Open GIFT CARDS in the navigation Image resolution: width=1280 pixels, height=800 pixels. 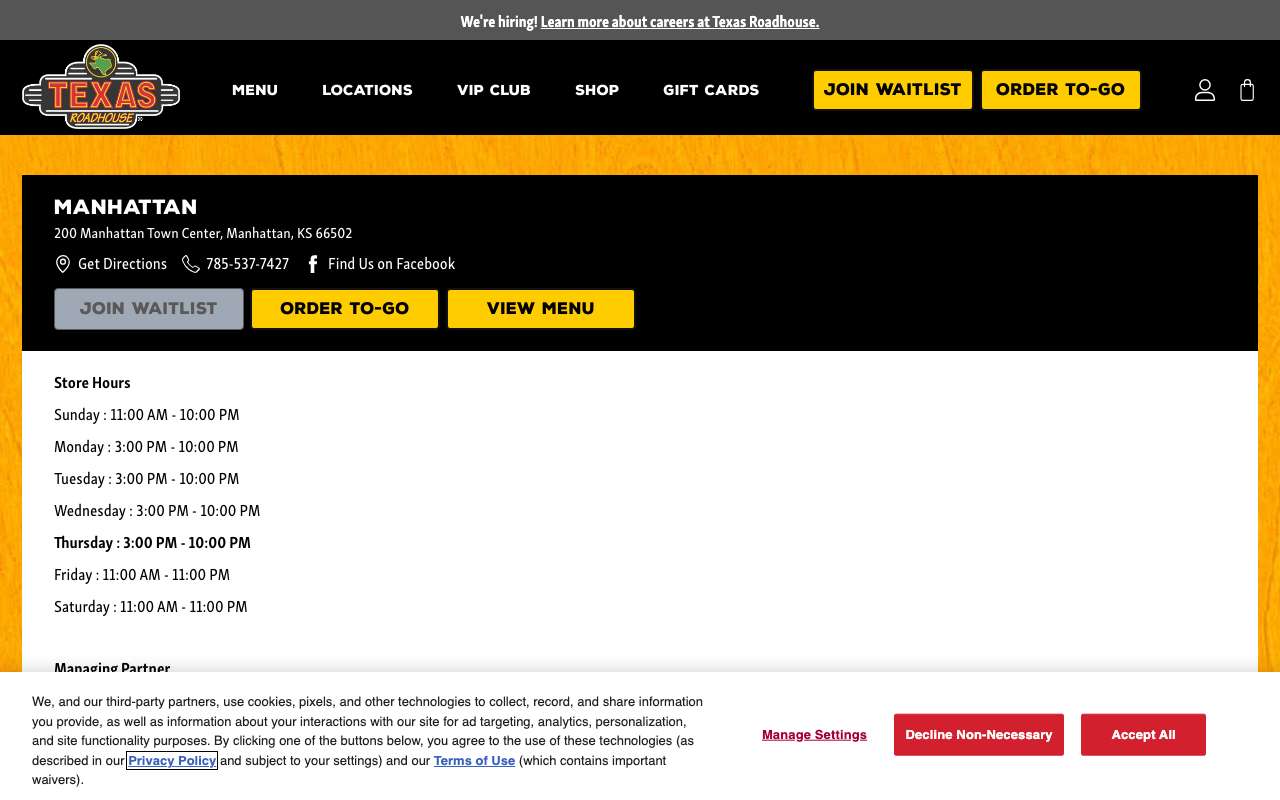711,90
